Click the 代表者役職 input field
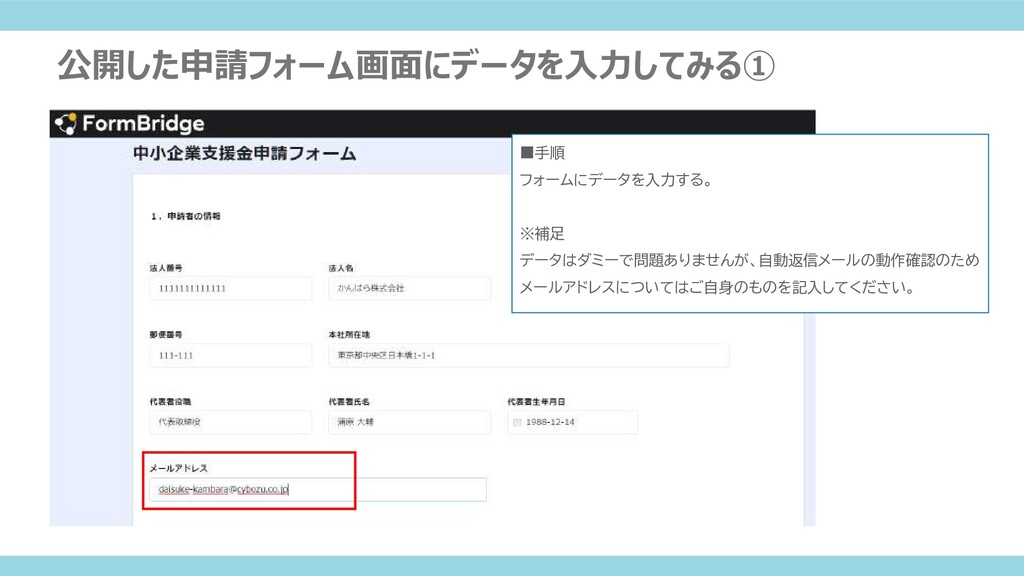 point(231,423)
